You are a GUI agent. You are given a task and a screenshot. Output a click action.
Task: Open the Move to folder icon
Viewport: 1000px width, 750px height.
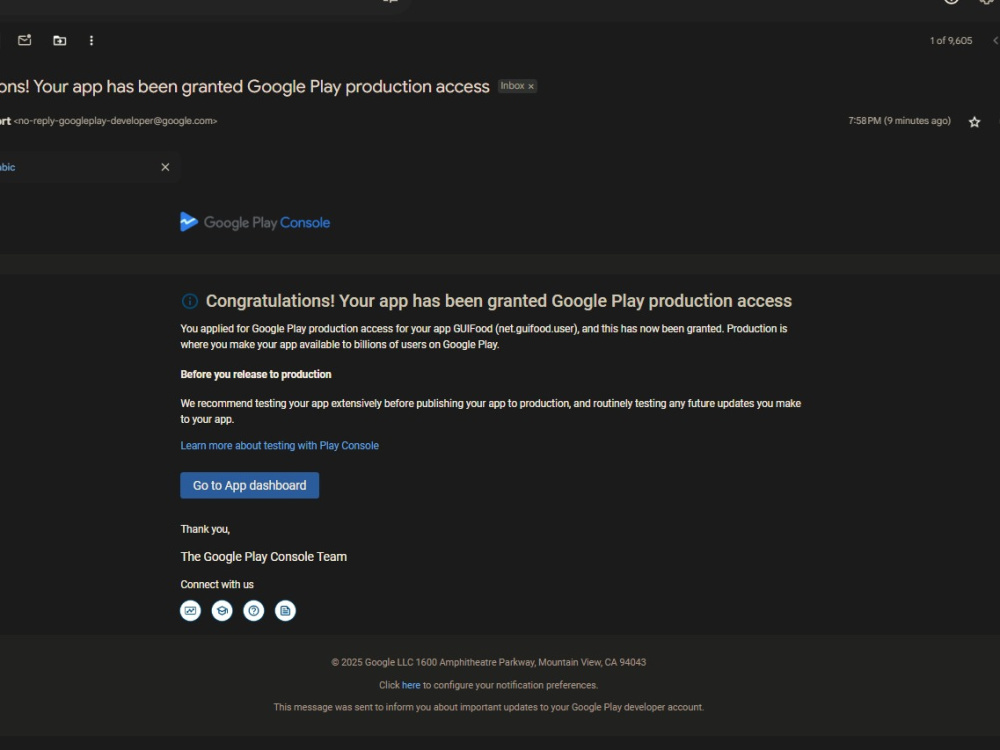click(x=59, y=41)
